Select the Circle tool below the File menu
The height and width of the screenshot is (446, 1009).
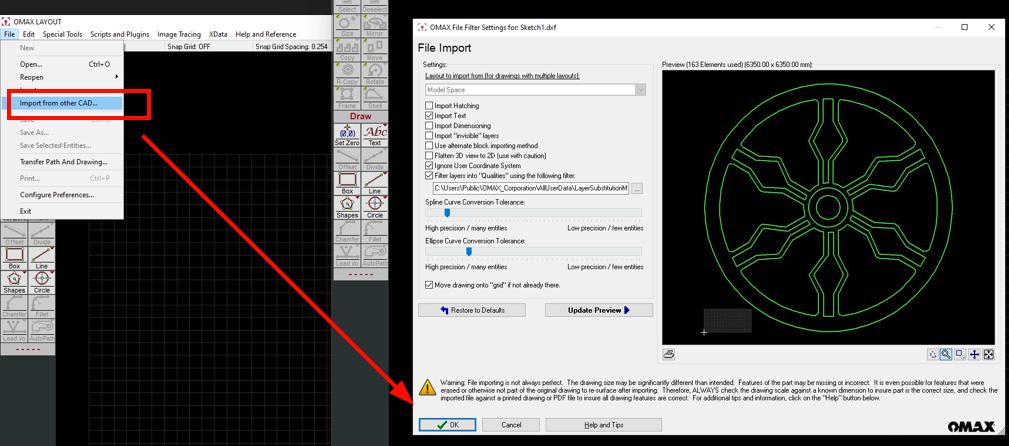click(41, 283)
